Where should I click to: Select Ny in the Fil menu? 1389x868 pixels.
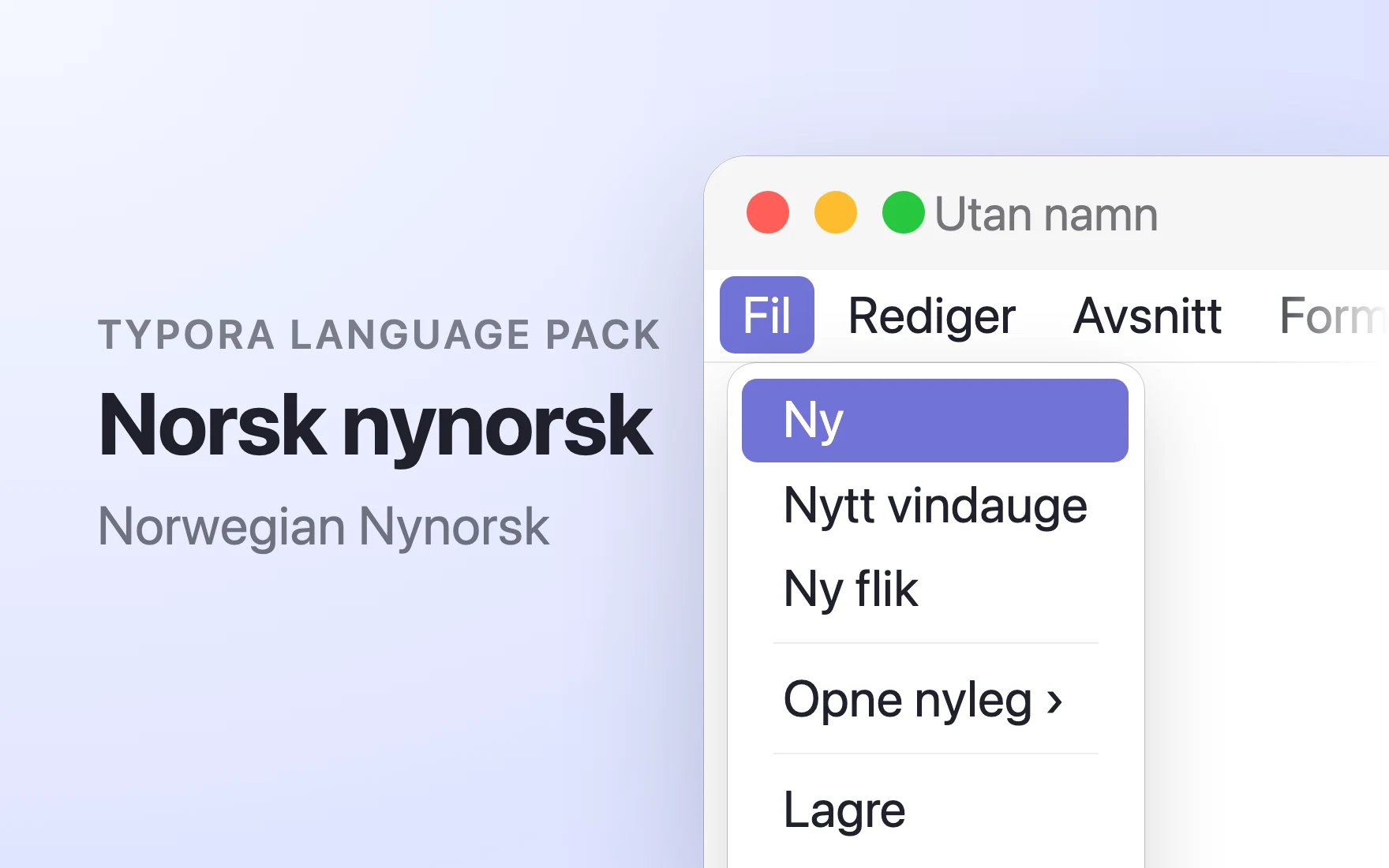pos(935,421)
